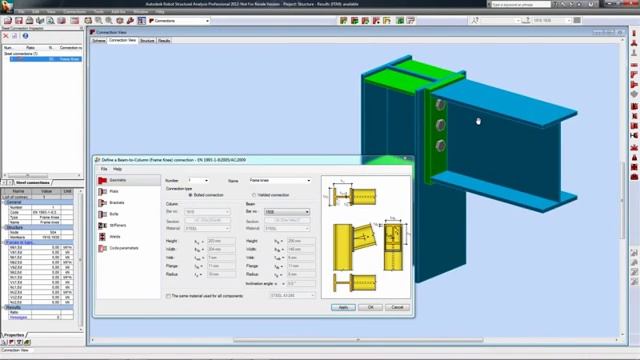Switch to the Scheme tab
Viewport: 640px width, 360px height.
99,41
